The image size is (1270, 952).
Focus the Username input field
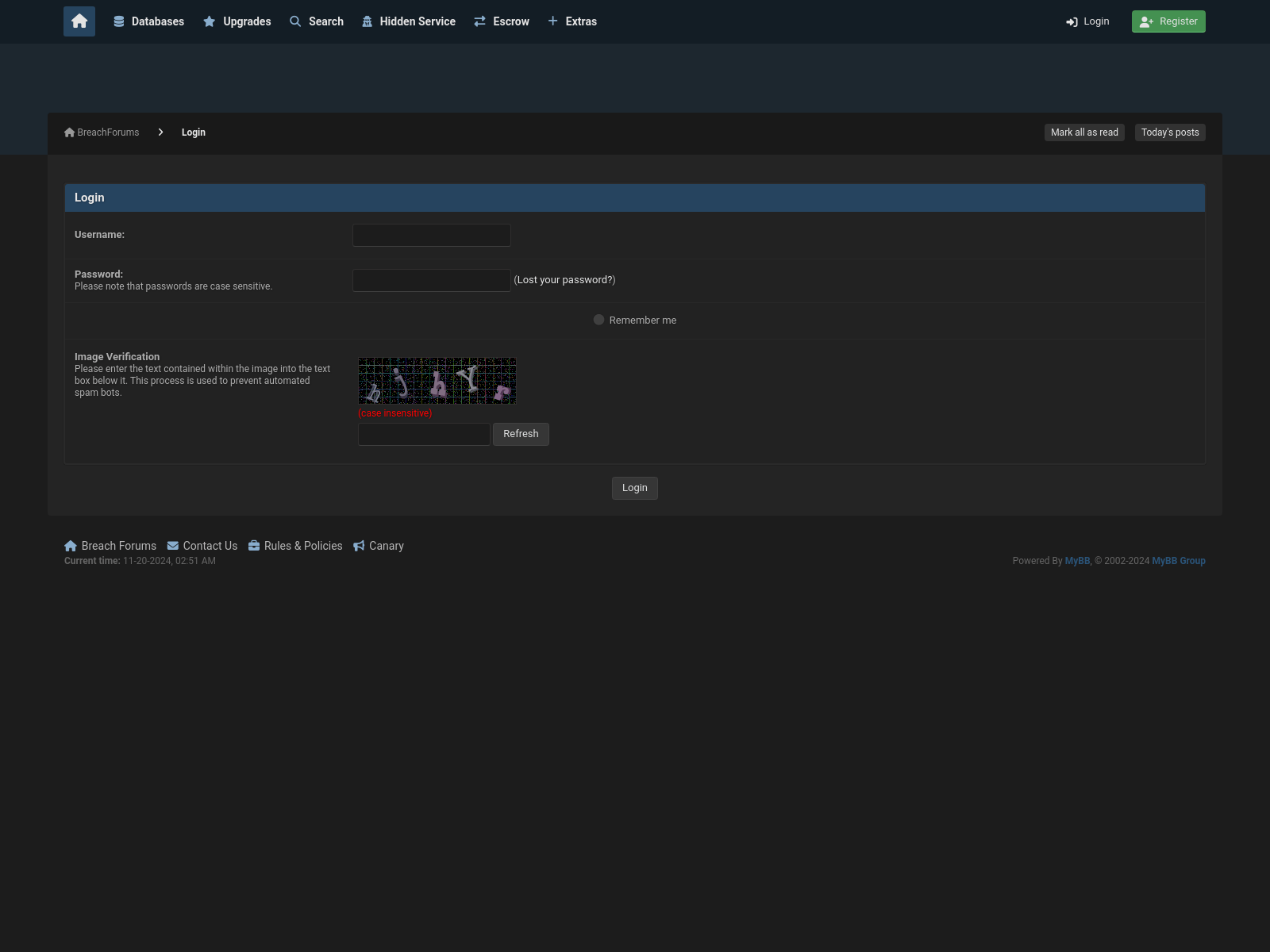pyautogui.click(x=432, y=235)
